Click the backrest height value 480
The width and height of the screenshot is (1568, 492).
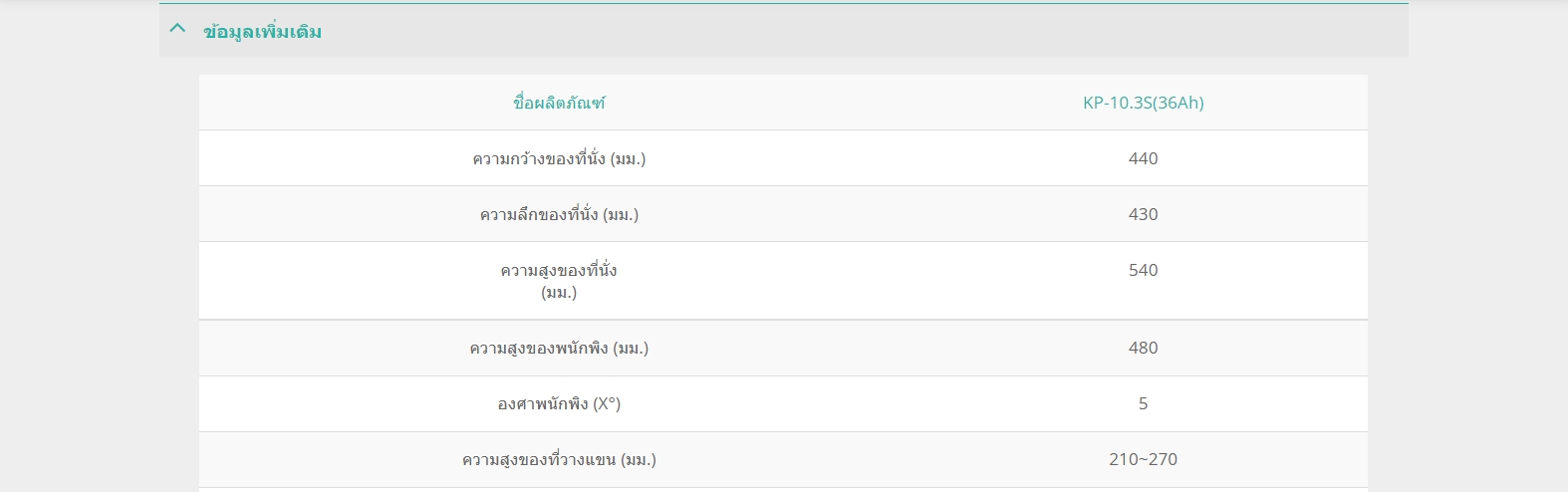click(x=1143, y=348)
